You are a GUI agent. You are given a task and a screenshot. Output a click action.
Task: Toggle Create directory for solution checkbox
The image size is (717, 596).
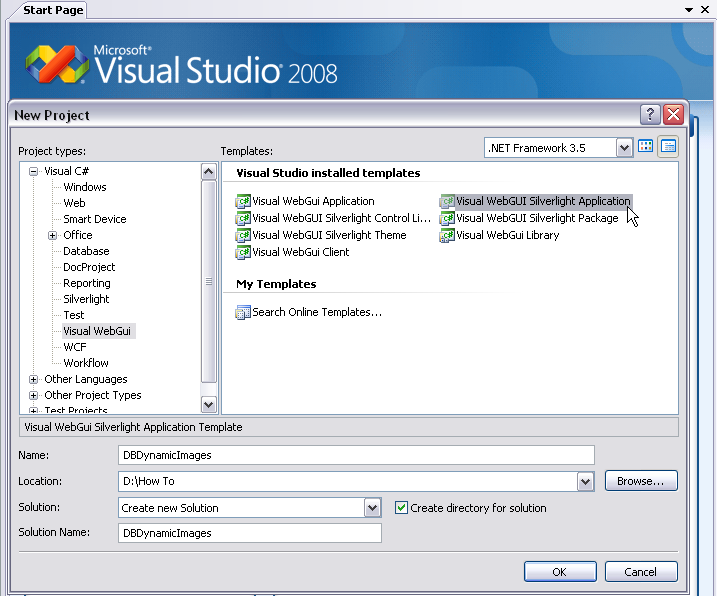tap(401, 507)
